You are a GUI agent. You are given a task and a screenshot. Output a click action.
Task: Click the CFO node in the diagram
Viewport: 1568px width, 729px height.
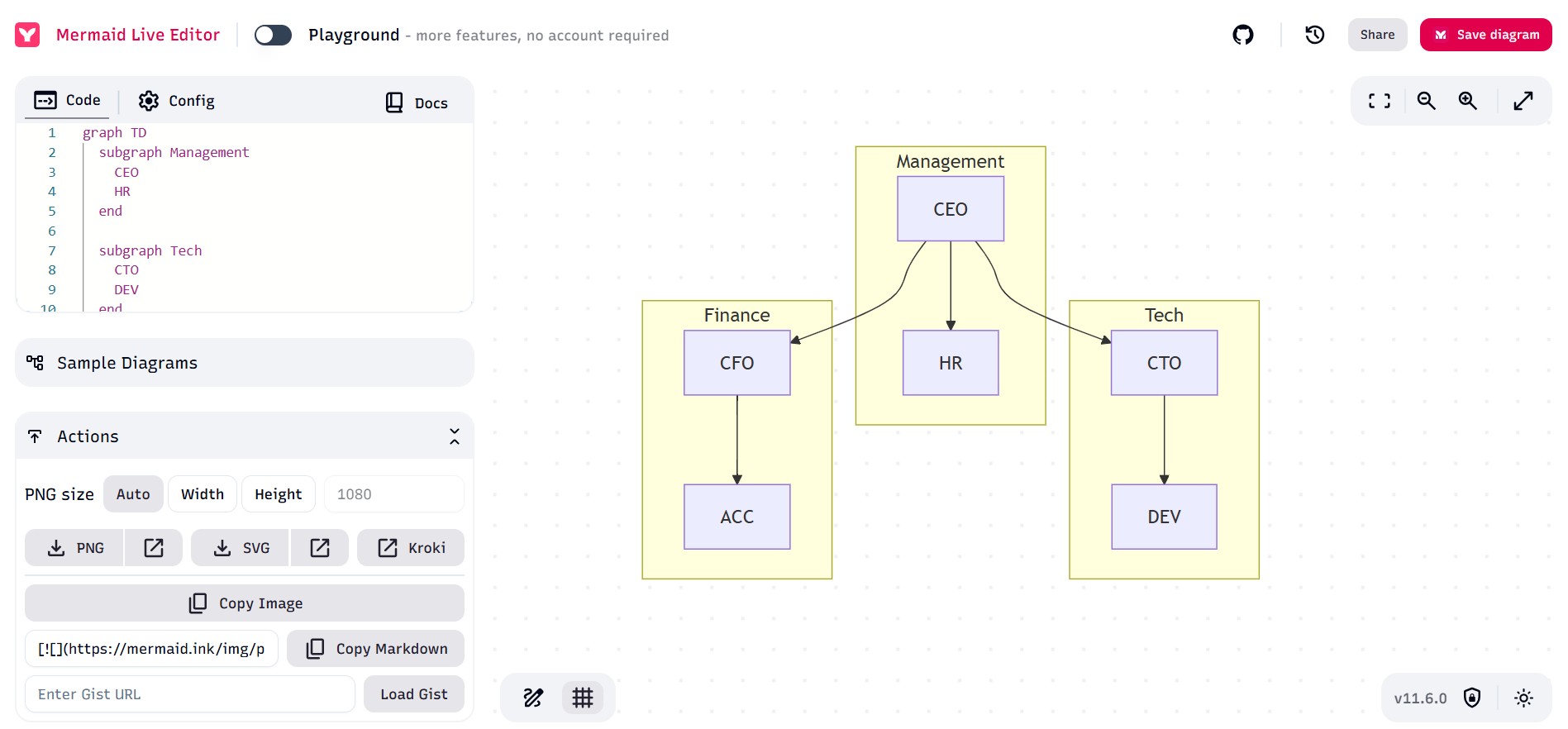(x=736, y=363)
